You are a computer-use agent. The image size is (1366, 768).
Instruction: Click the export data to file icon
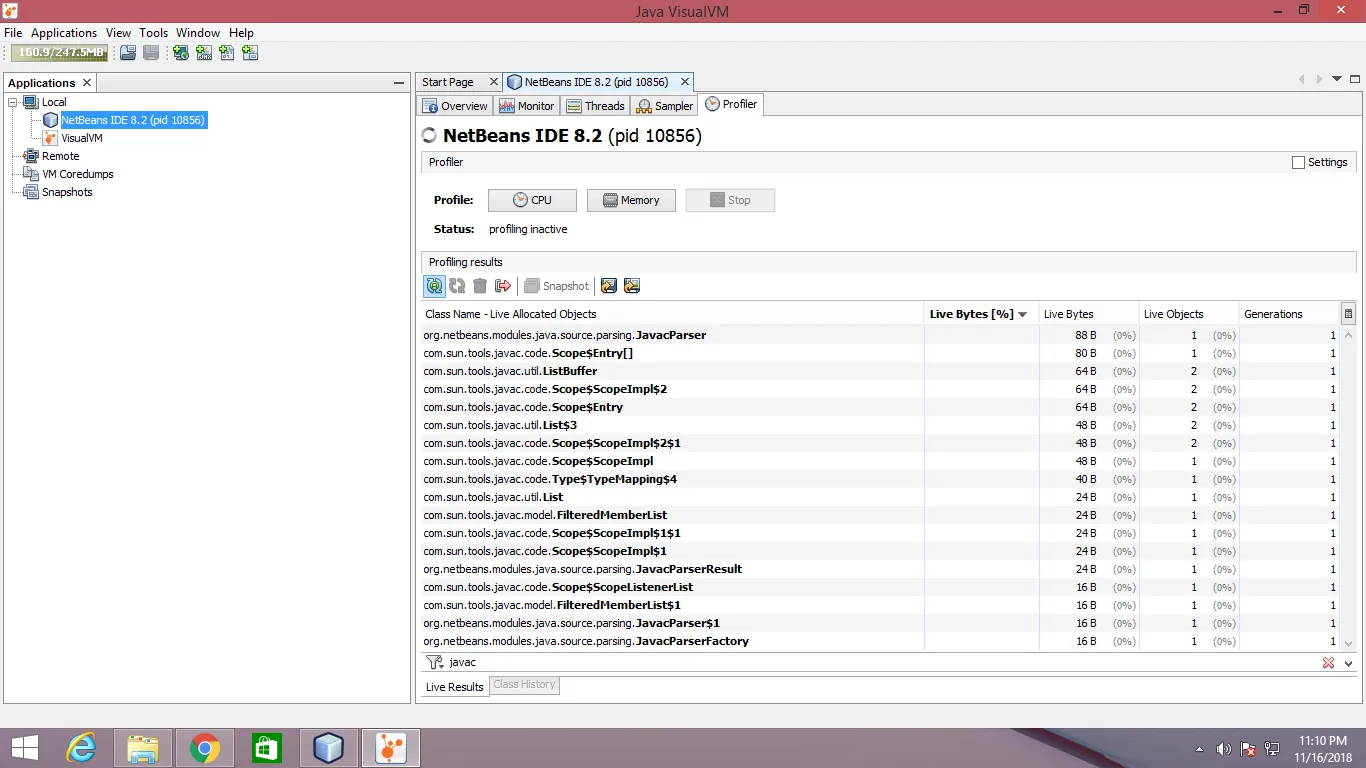tap(609, 286)
